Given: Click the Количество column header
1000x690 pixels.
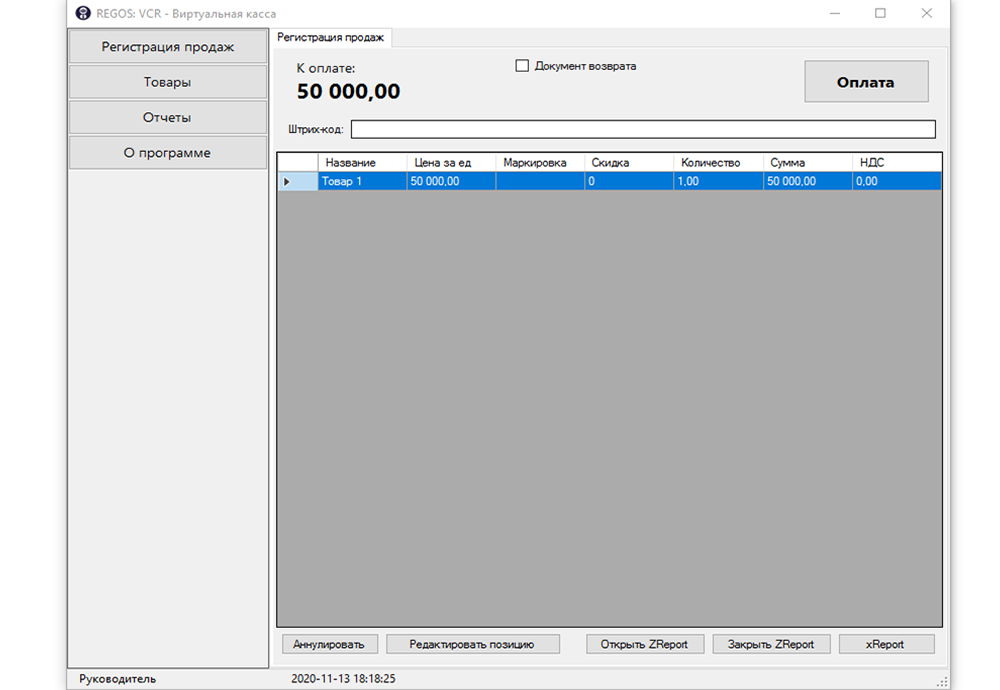Looking at the screenshot, I should tap(718, 163).
